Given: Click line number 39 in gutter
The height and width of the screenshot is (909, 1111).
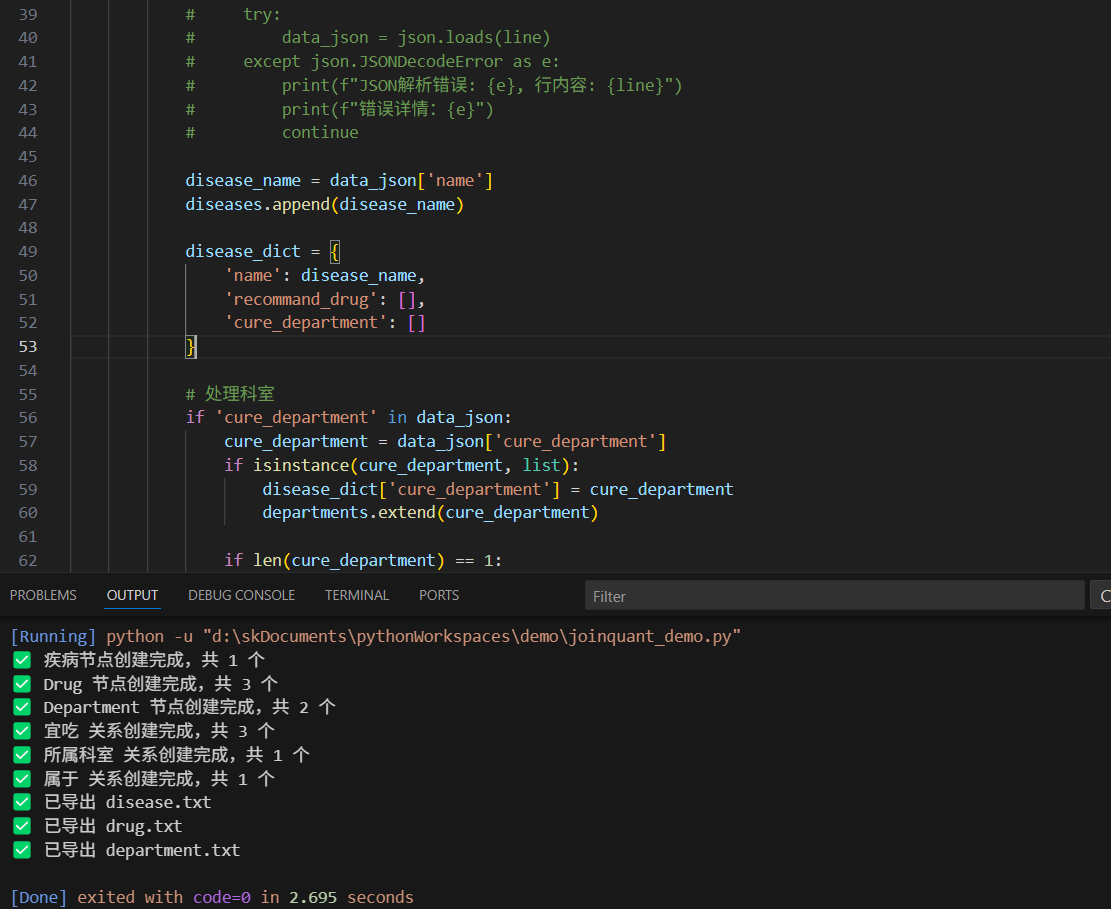Looking at the screenshot, I should pyautogui.click(x=28, y=14).
